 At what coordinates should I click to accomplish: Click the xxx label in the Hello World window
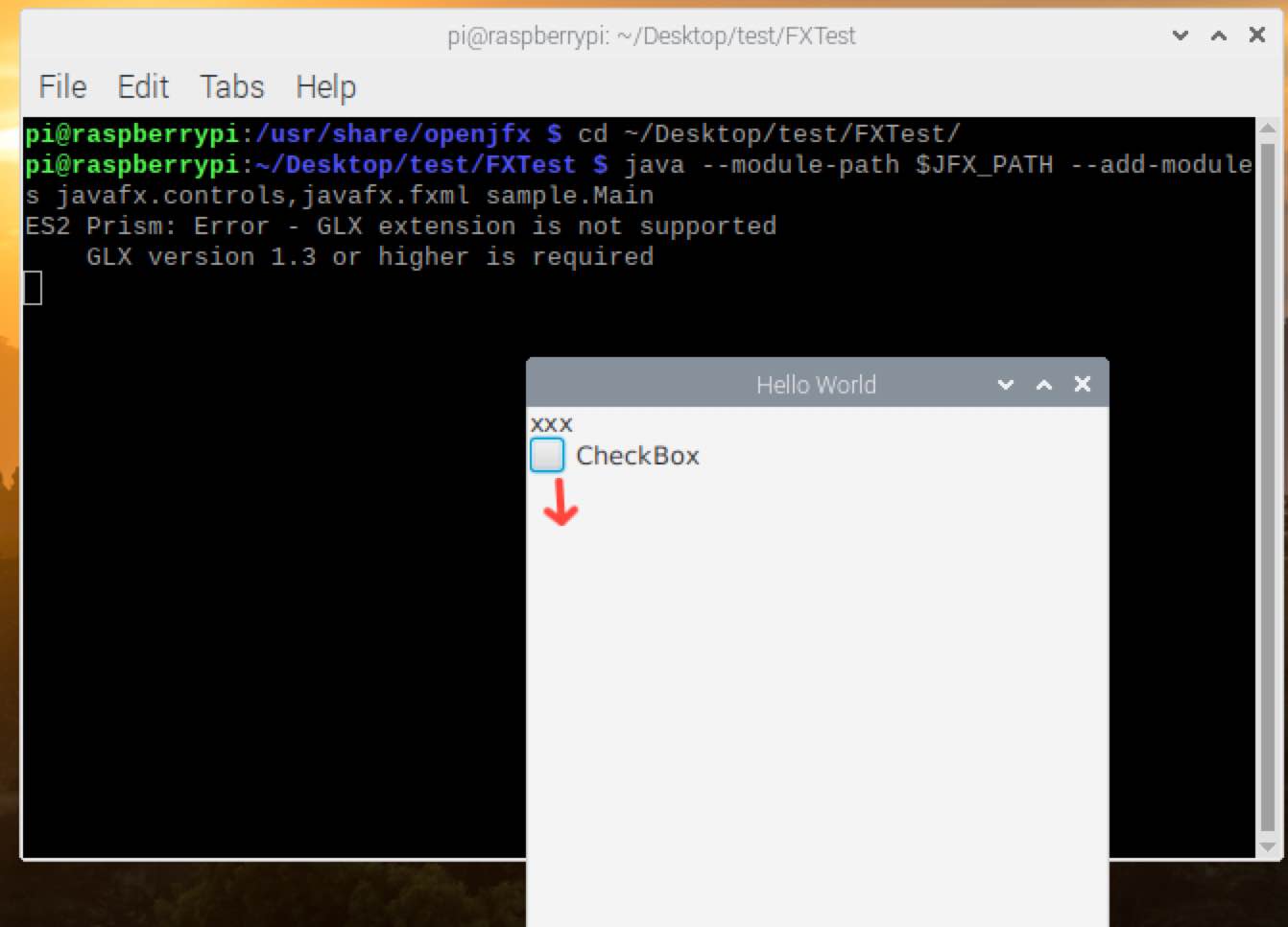click(x=554, y=423)
